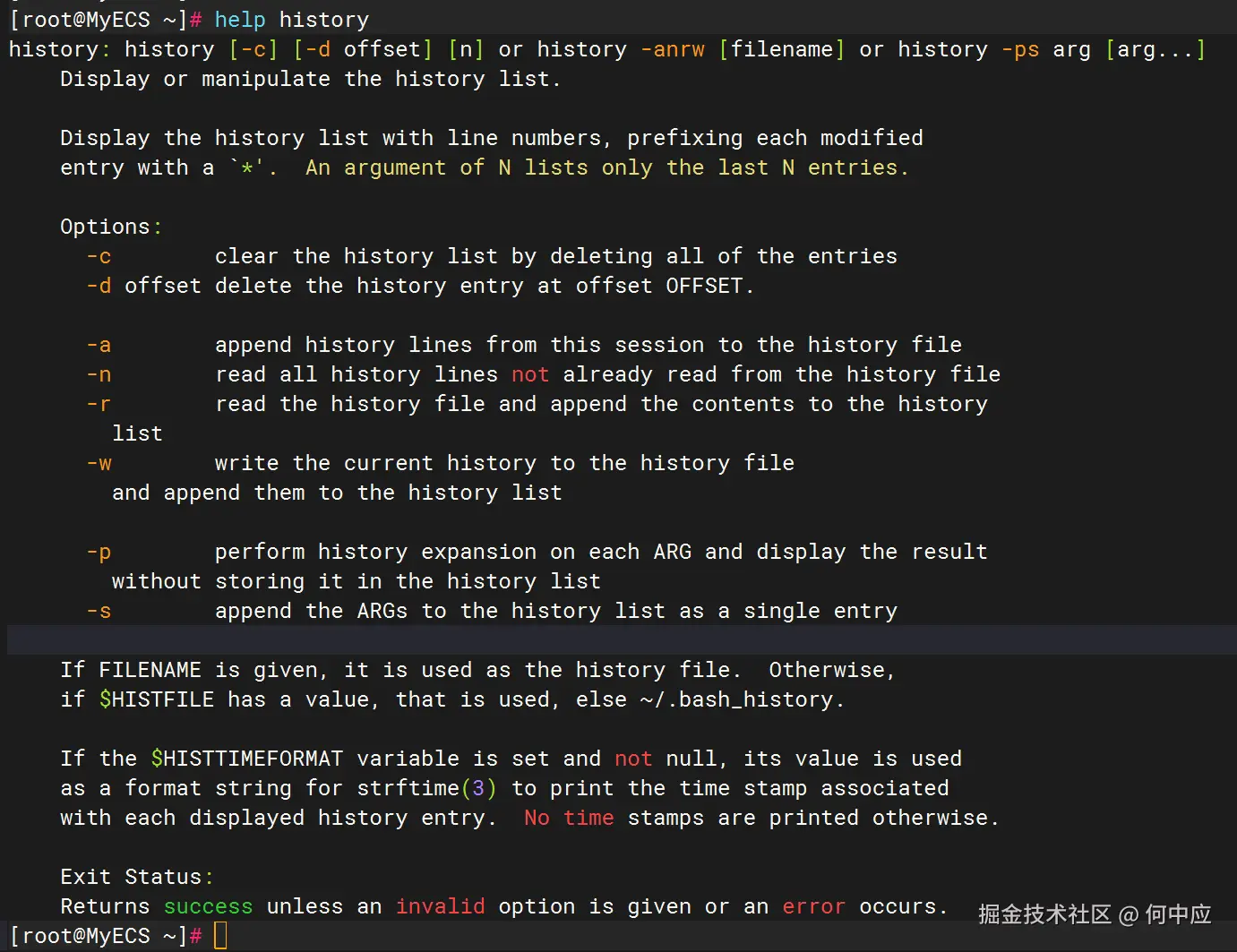Click the '-d' flag in the options list

point(99,286)
